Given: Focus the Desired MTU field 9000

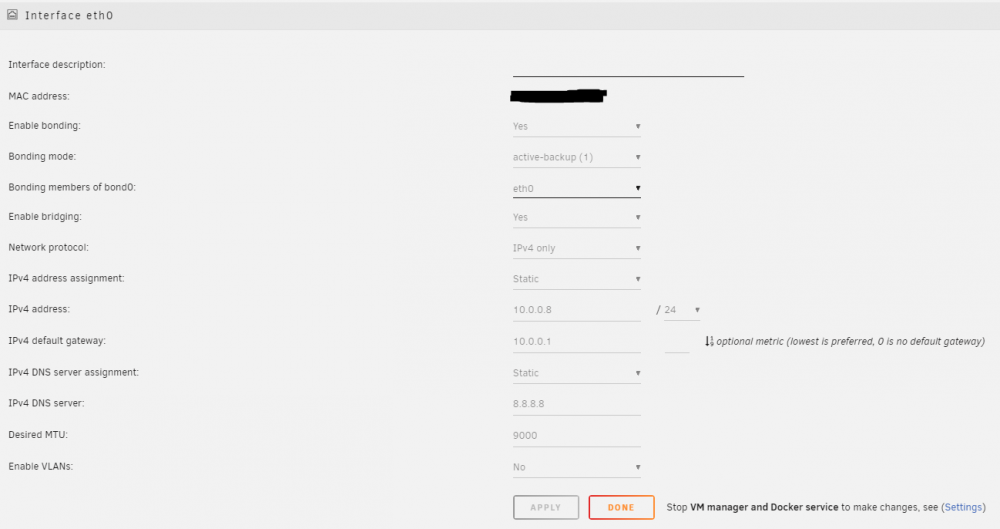Looking at the screenshot, I should pos(577,435).
